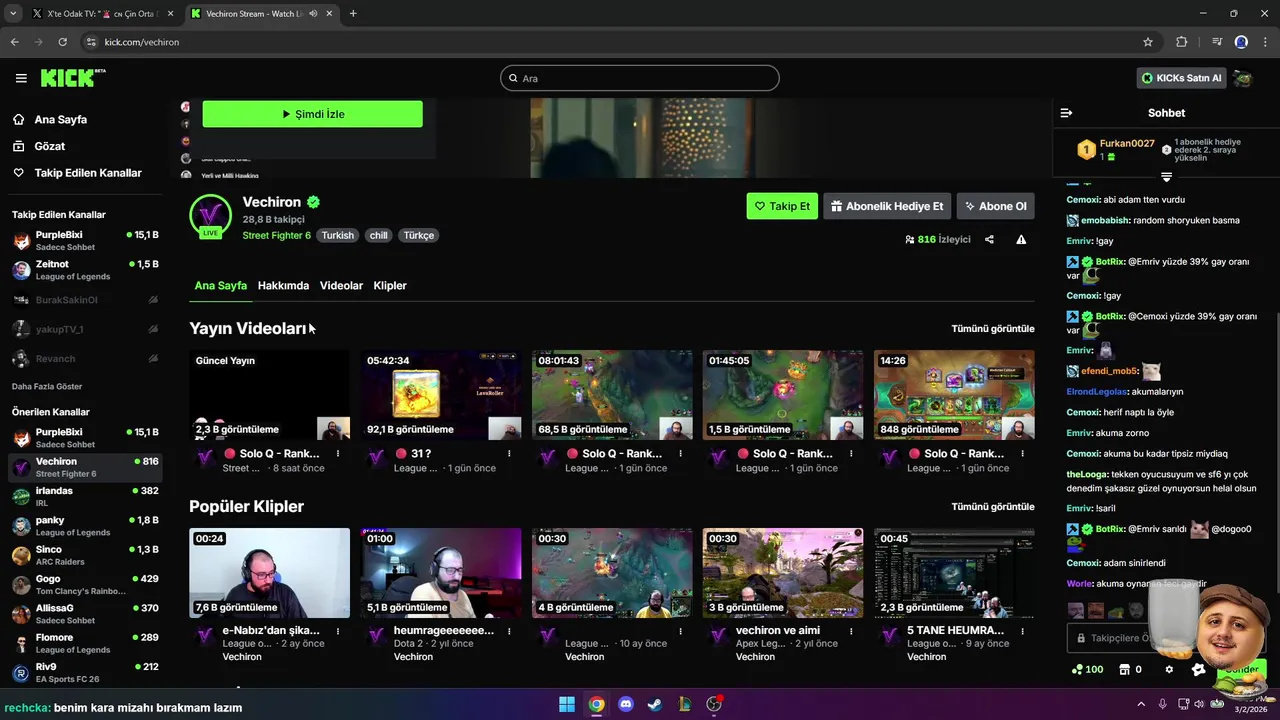
Task: Focus the Ara search field
Action: (x=640, y=78)
